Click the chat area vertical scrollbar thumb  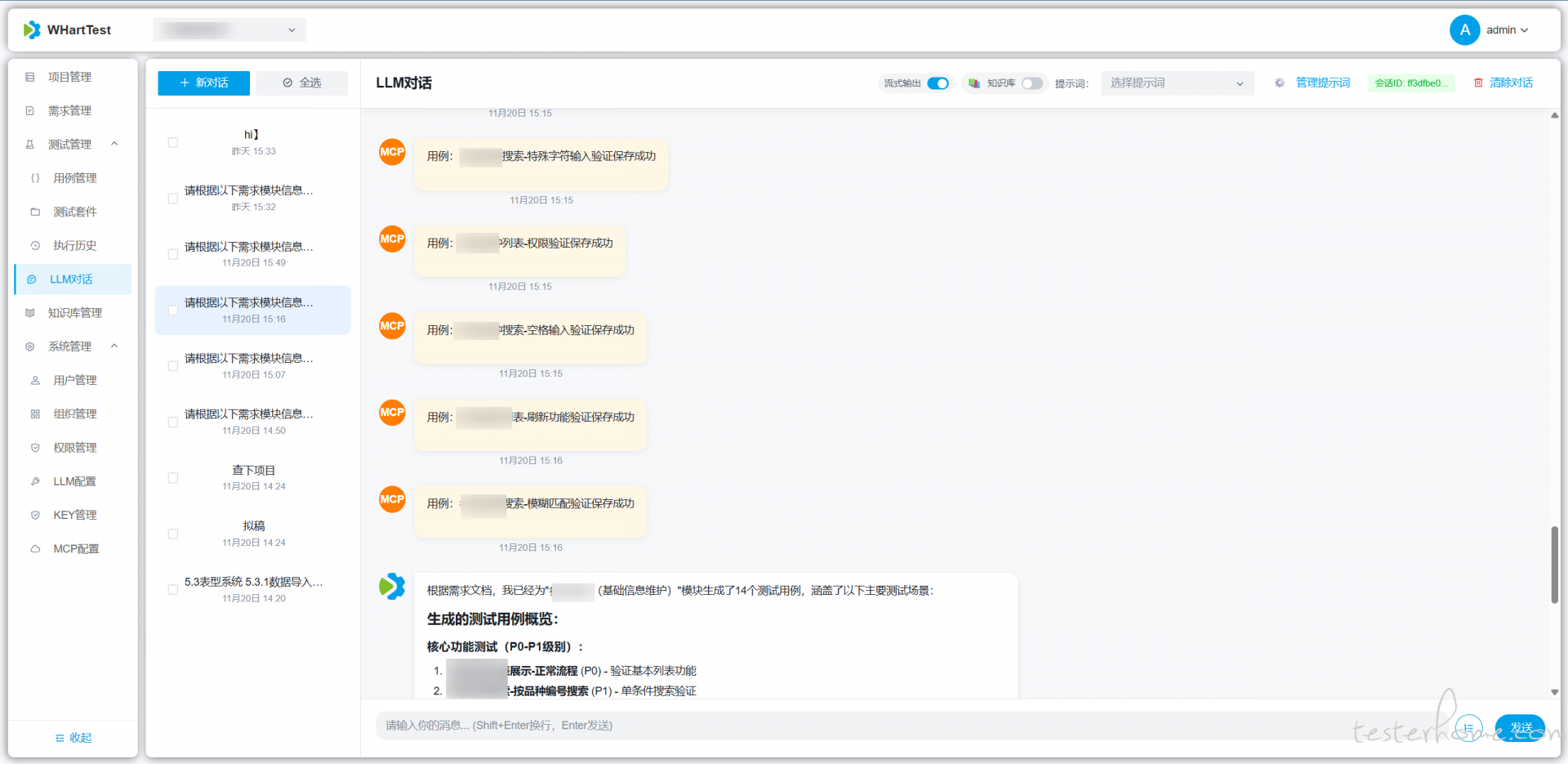click(1554, 565)
